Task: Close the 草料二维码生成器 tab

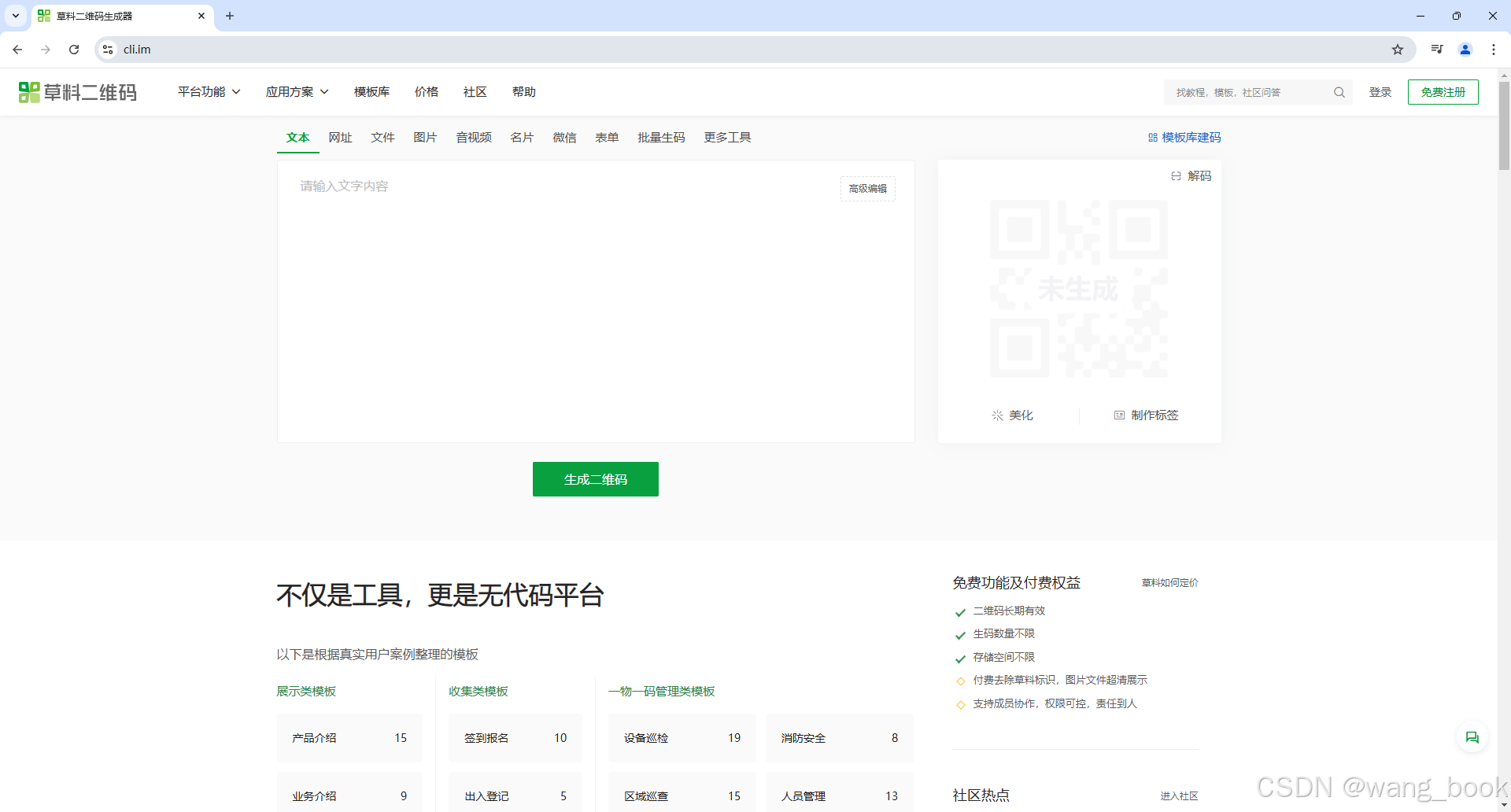Action: point(201,16)
